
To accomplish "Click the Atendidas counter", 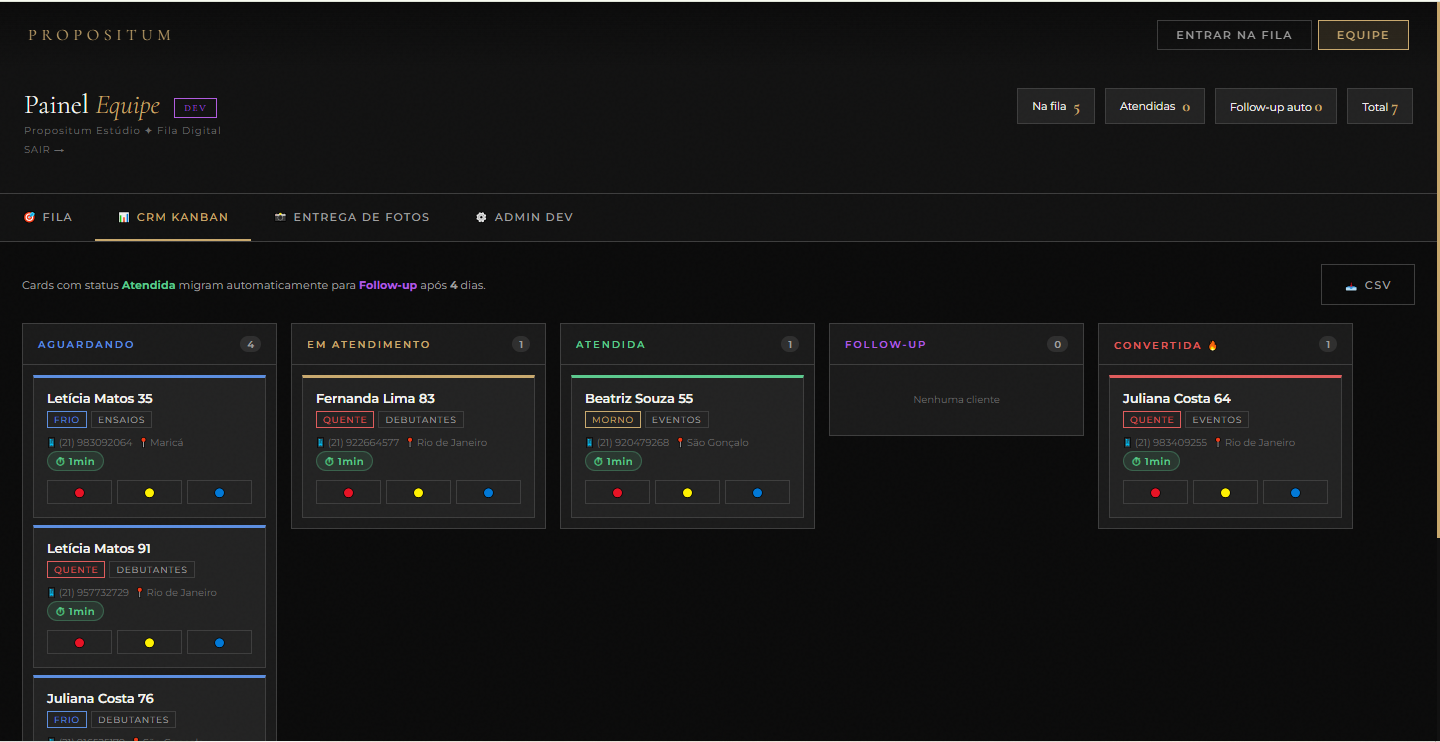I will (1155, 106).
